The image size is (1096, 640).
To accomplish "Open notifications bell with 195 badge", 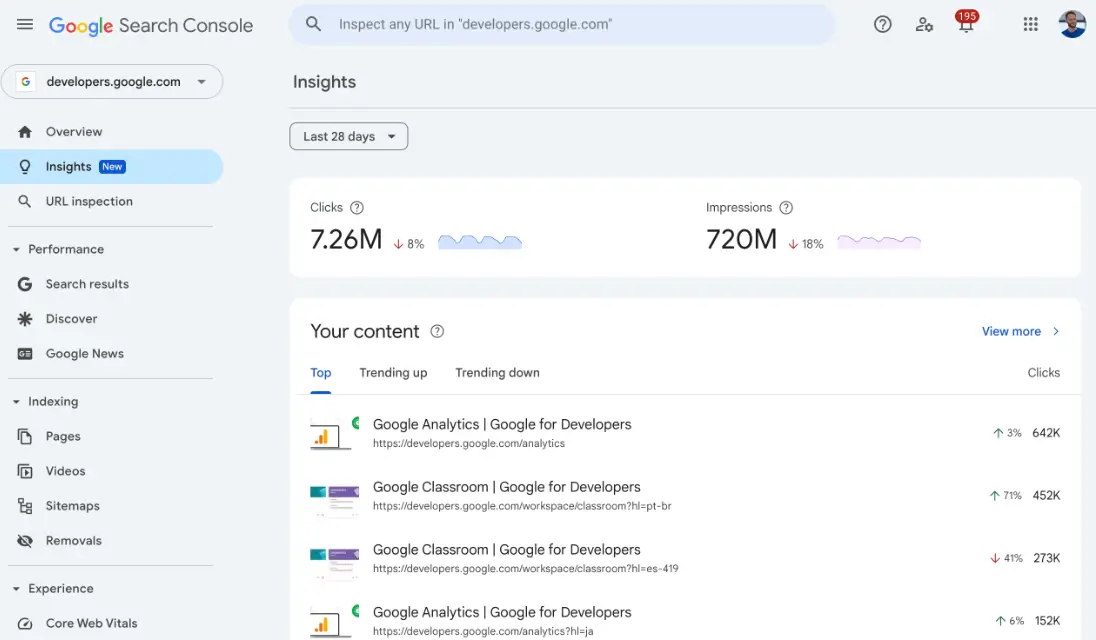I will coord(966,25).
